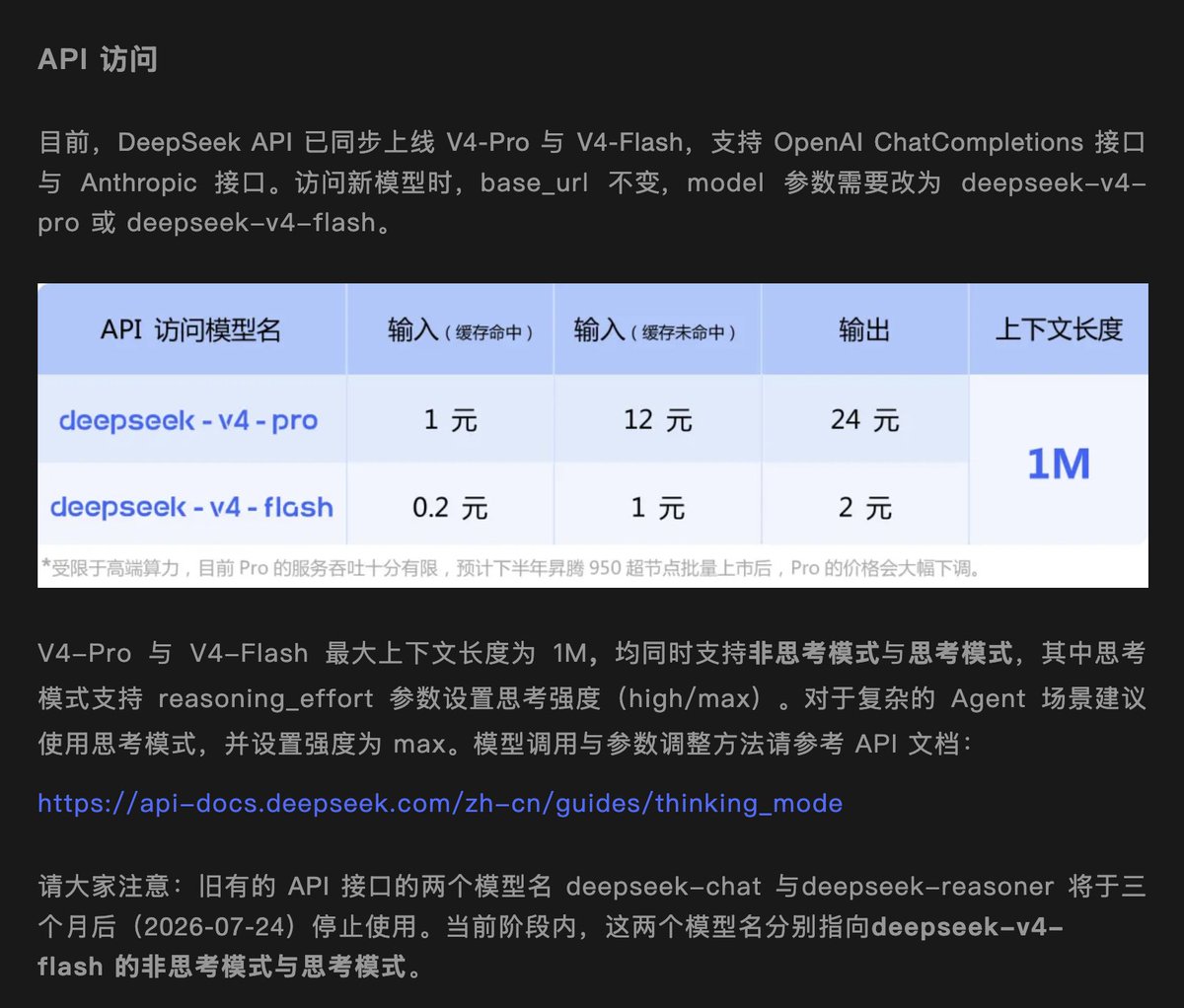
Task: Select the bold '非思考模式' text in the paragraph
Action: point(813,653)
